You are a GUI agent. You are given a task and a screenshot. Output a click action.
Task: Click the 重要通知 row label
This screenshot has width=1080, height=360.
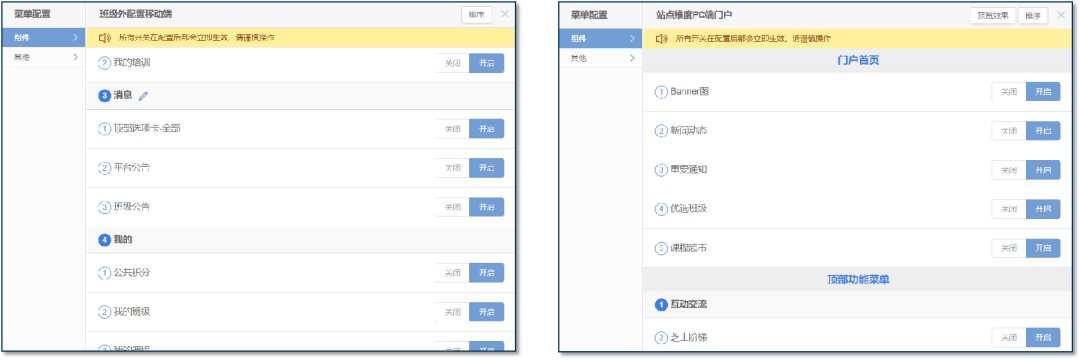[x=688, y=170]
